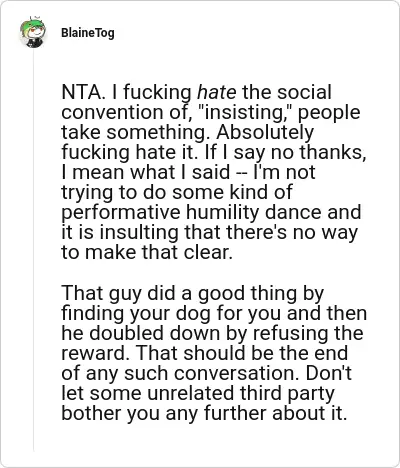
Task: Open BlaineTog's avatar image
Action: (33, 32)
